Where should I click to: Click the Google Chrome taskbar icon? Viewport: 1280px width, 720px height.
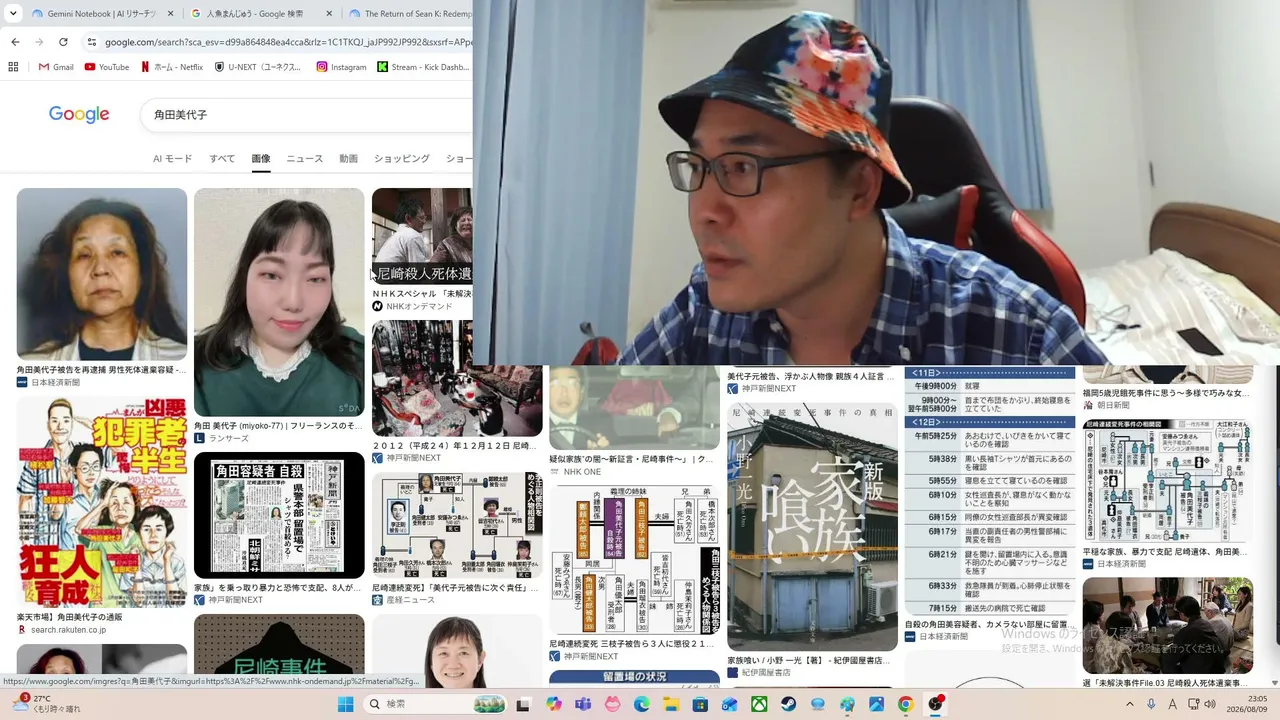coord(906,704)
